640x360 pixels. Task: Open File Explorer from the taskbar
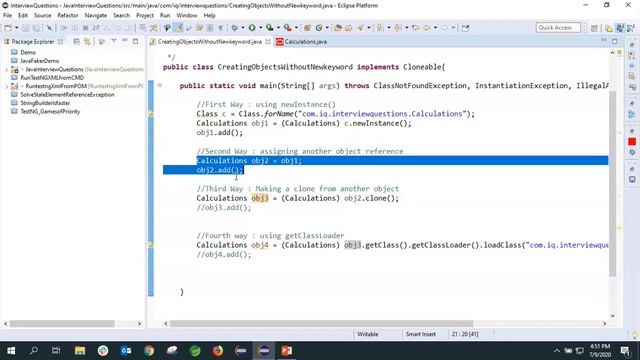click(80, 351)
